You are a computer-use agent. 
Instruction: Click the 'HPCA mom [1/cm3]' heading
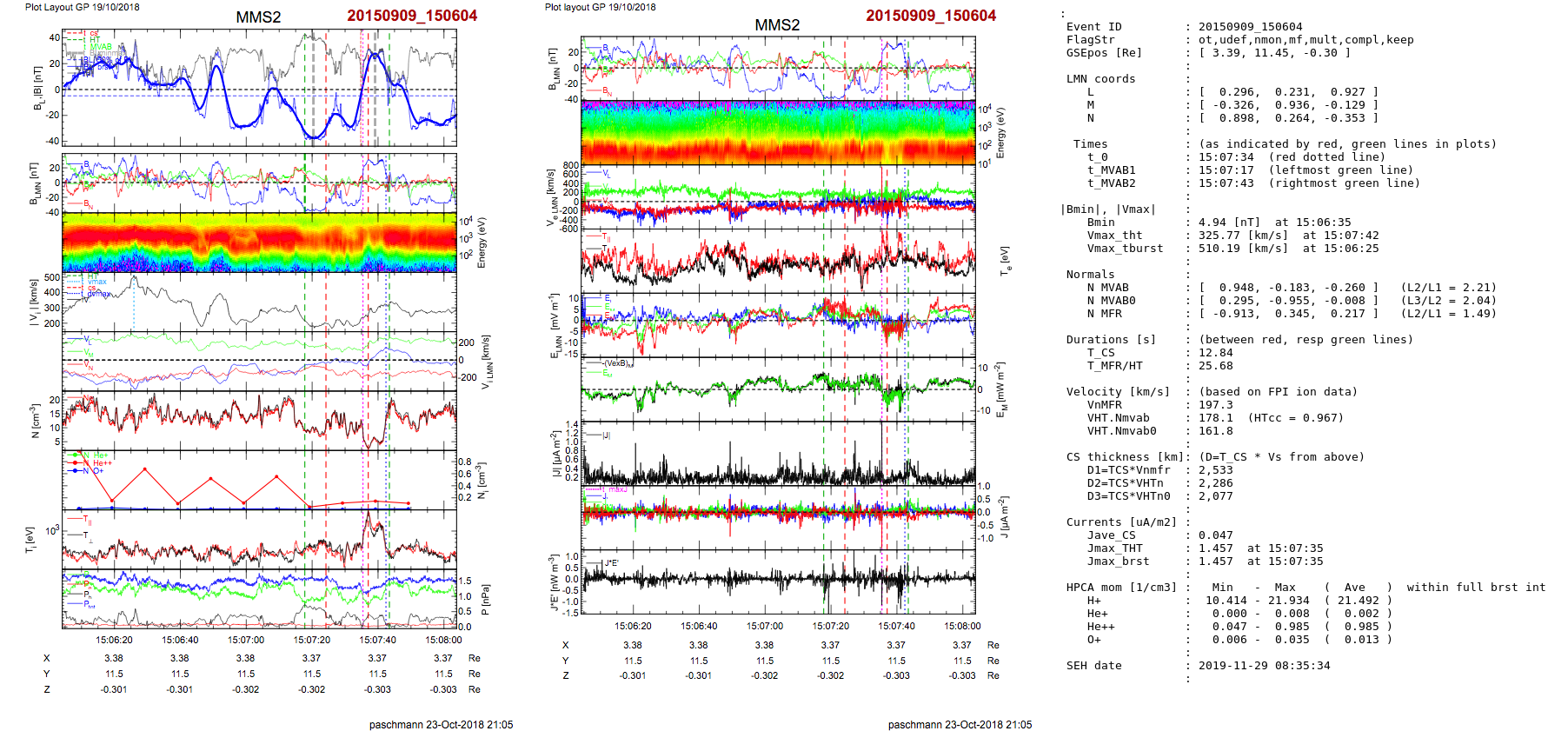coord(1122,588)
